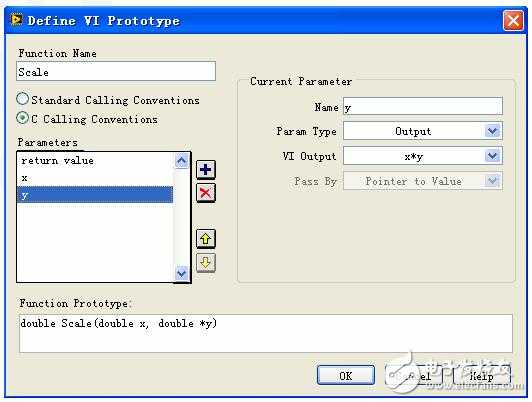Click the parameters list scroll-down arrow

182,273
